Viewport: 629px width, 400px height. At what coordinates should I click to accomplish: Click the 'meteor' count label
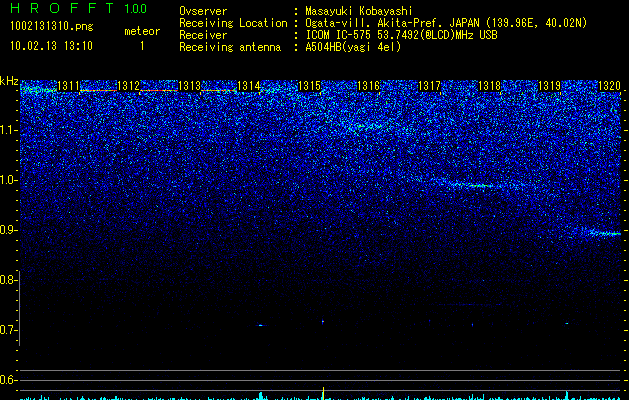pyautogui.click(x=142, y=31)
